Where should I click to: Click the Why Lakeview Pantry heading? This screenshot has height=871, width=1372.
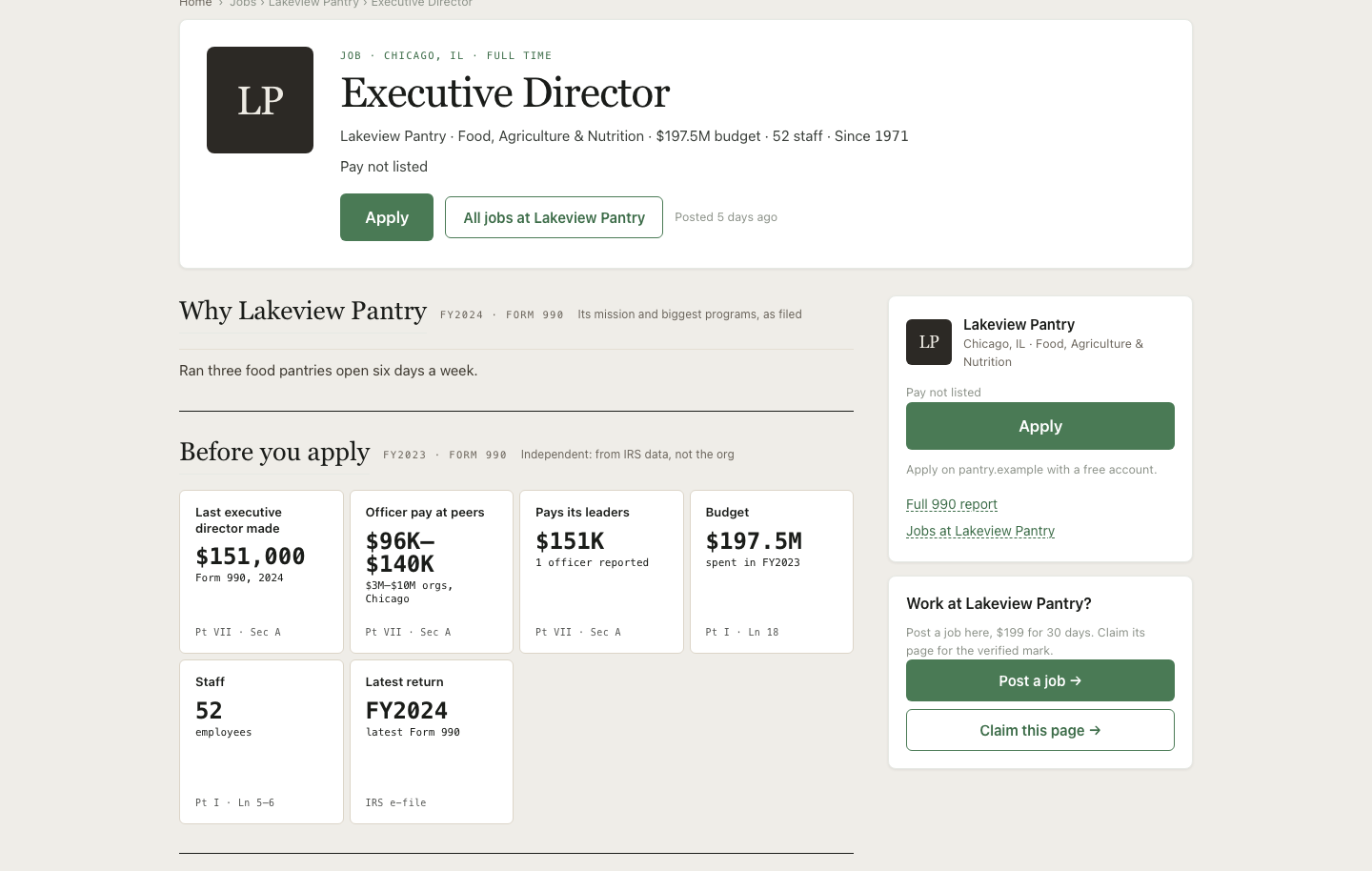click(303, 311)
